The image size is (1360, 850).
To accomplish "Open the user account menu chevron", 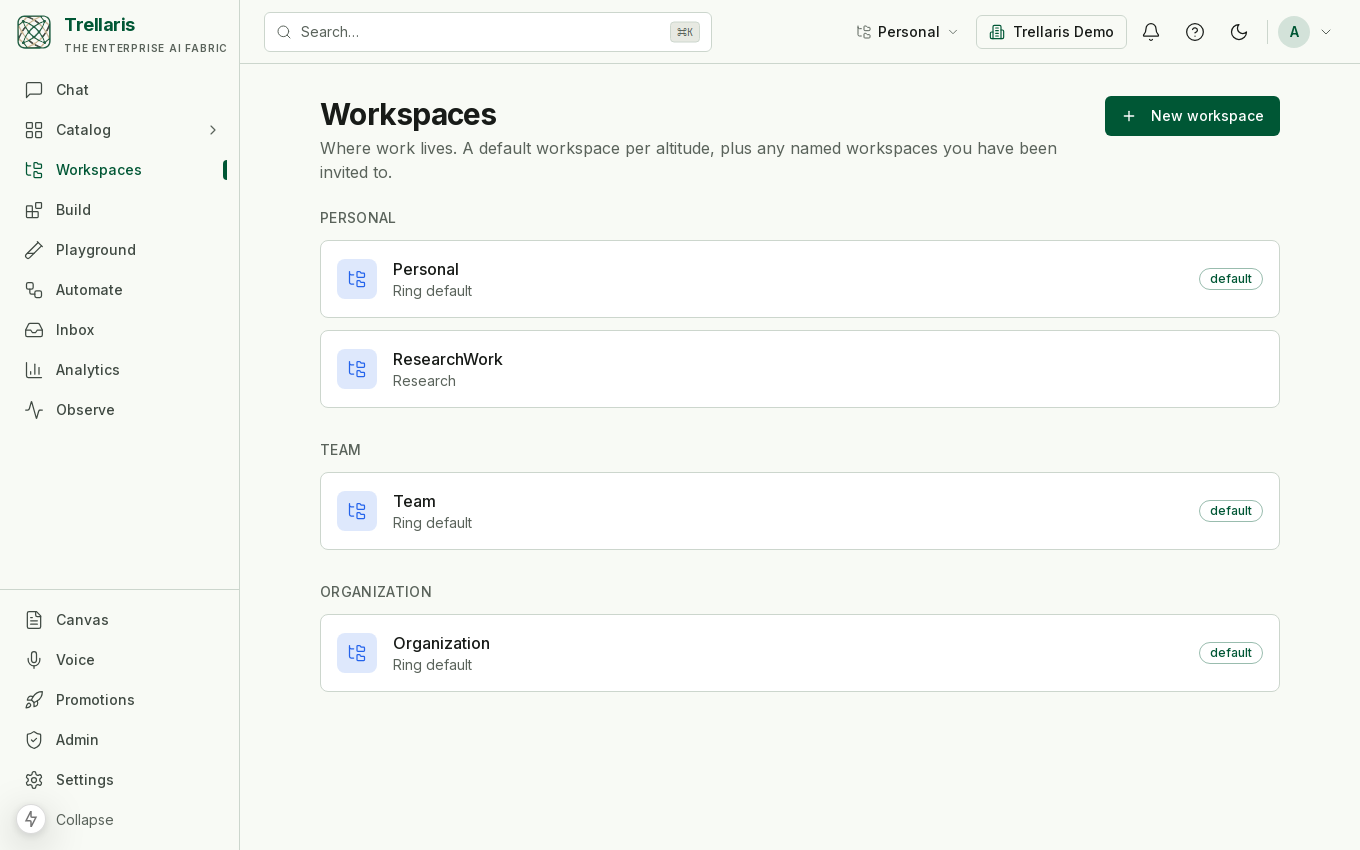I will click(x=1326, y=32).
